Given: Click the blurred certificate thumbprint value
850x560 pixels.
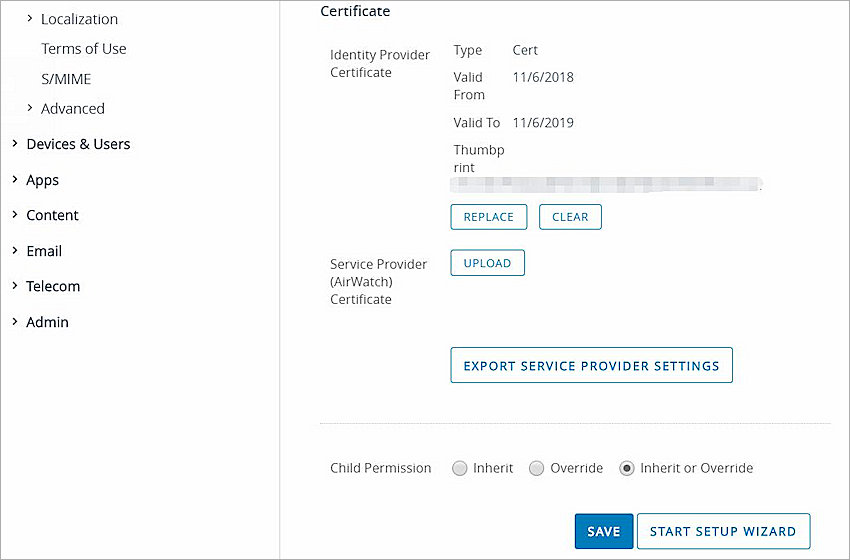Looking at the screenshot, I should pos(605,185).
